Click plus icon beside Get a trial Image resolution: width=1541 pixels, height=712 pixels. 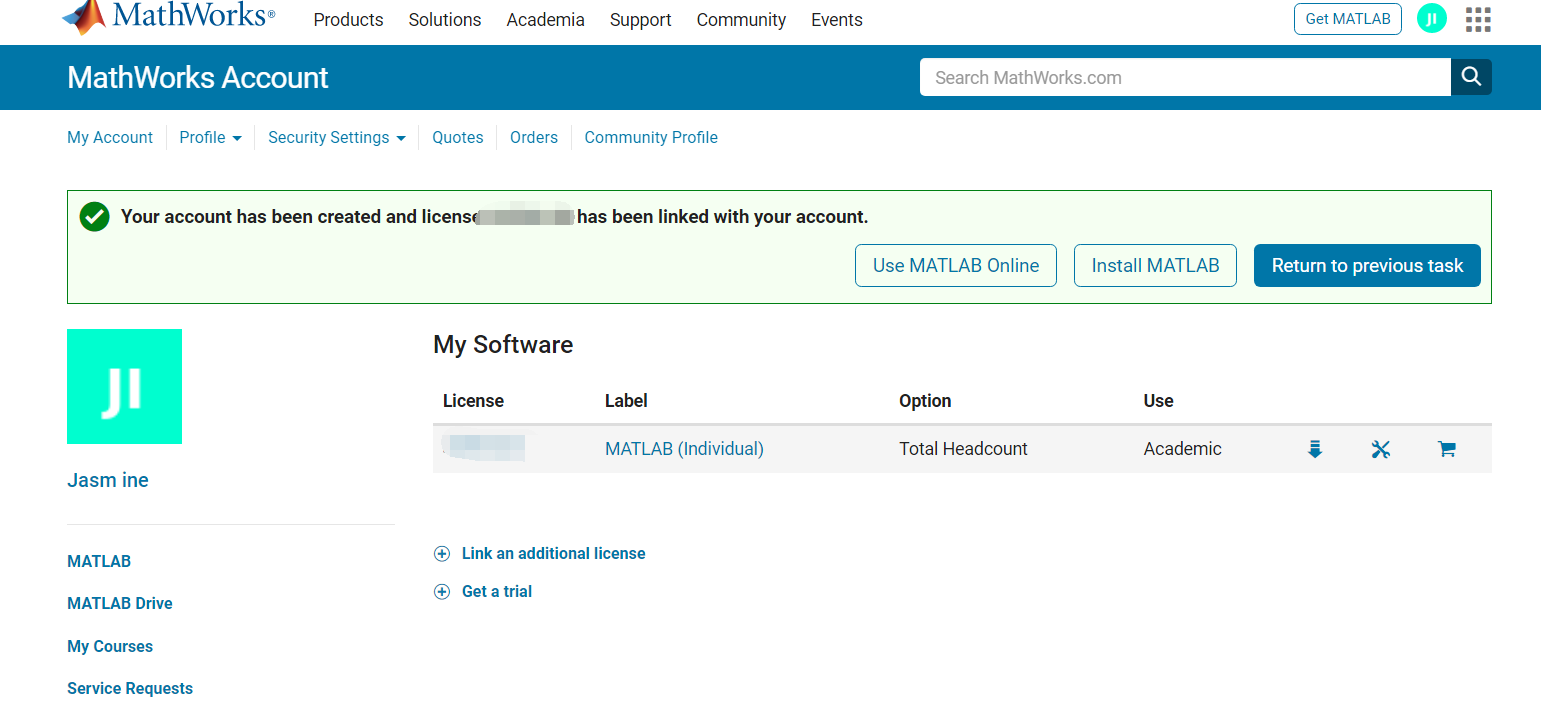(x=442, y=592)
